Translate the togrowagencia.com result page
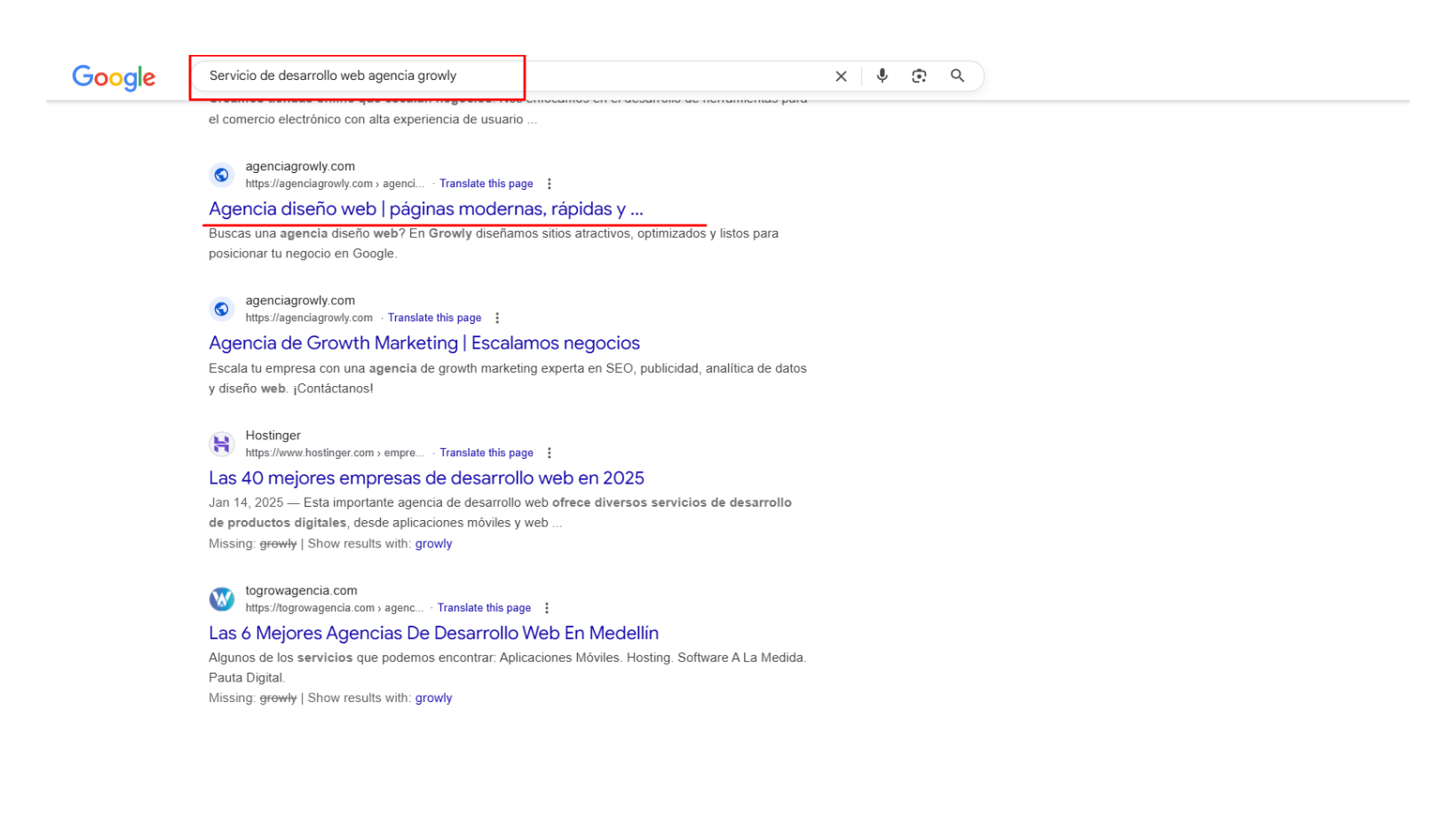 coord(484,608)
